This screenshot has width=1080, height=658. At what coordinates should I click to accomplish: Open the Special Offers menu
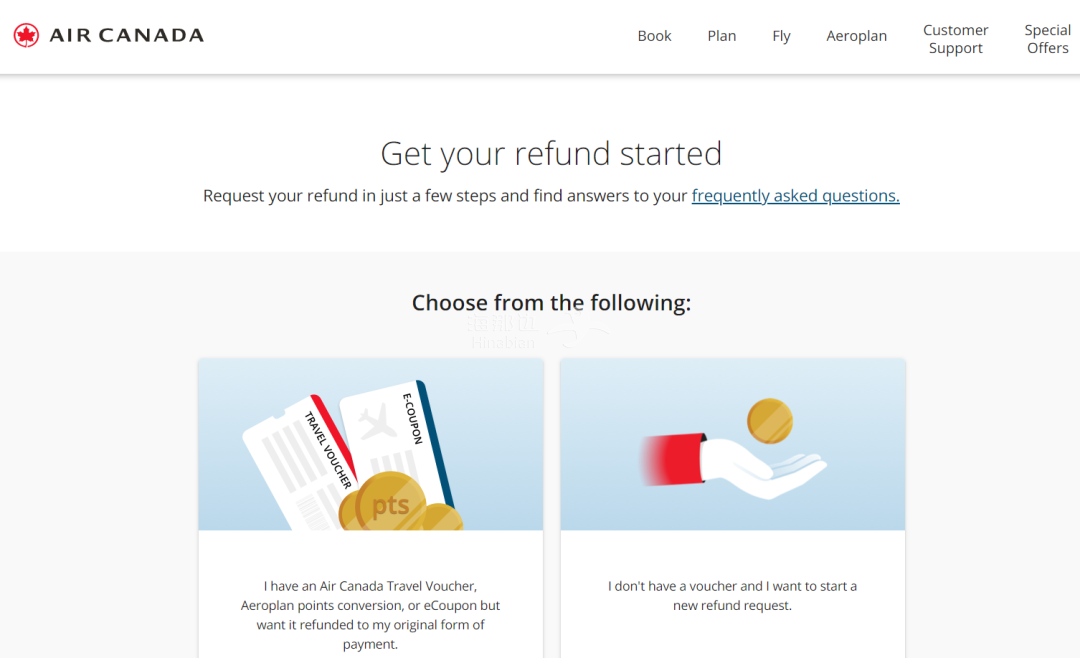tap(1047, 39)
